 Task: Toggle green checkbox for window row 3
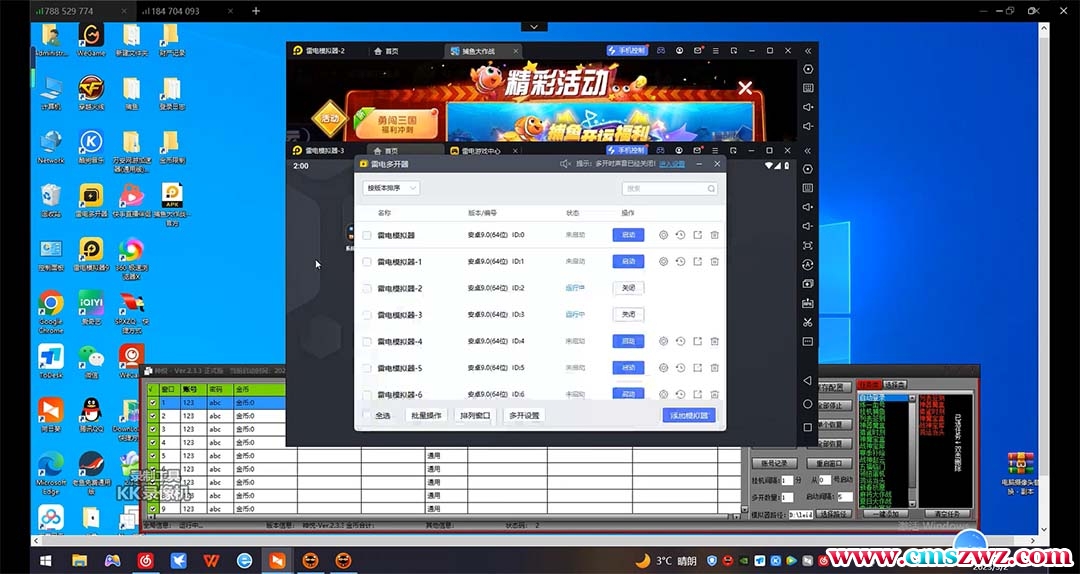(x=153, y=430)
